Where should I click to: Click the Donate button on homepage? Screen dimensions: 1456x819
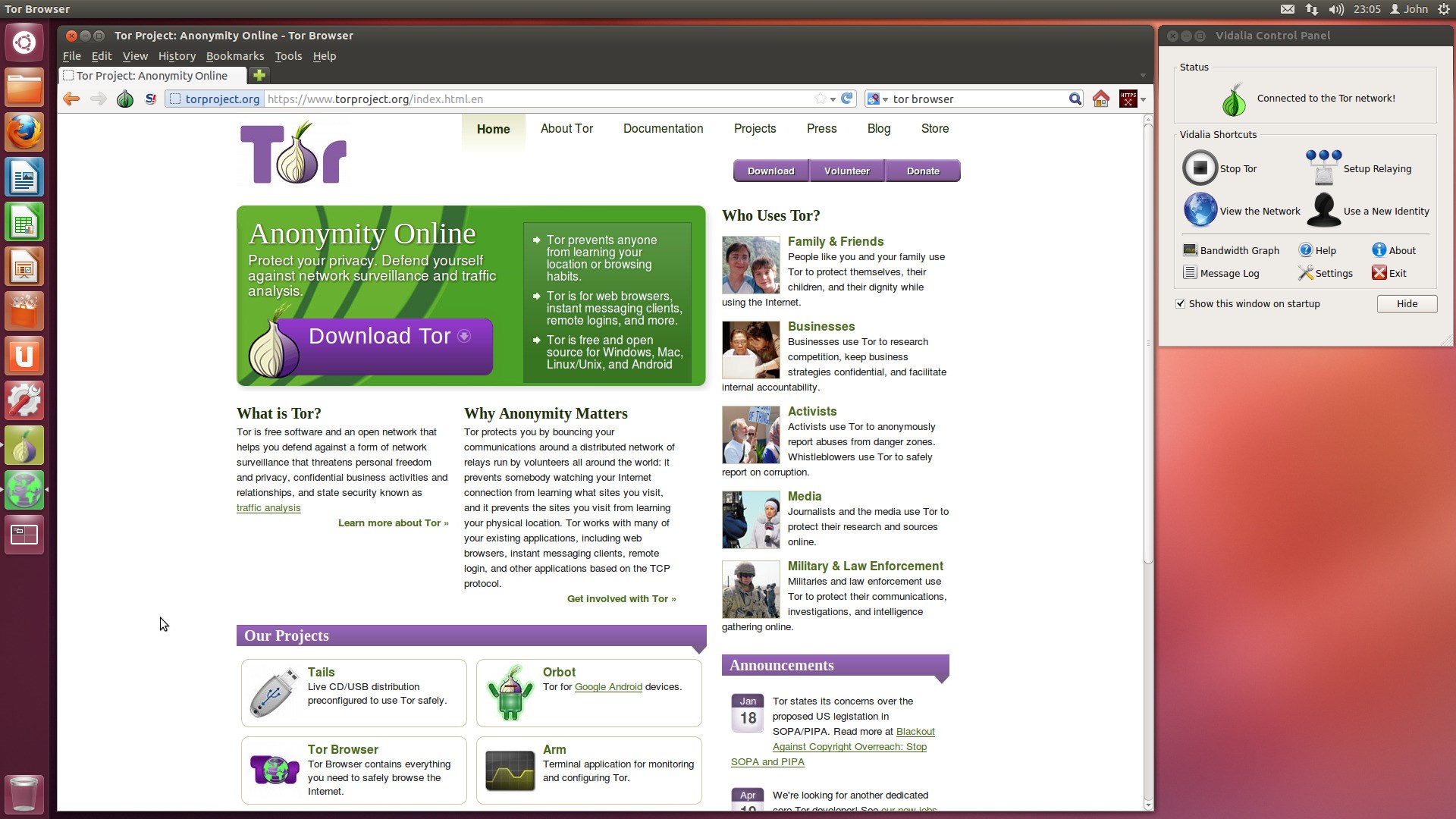tap(921, 170)
